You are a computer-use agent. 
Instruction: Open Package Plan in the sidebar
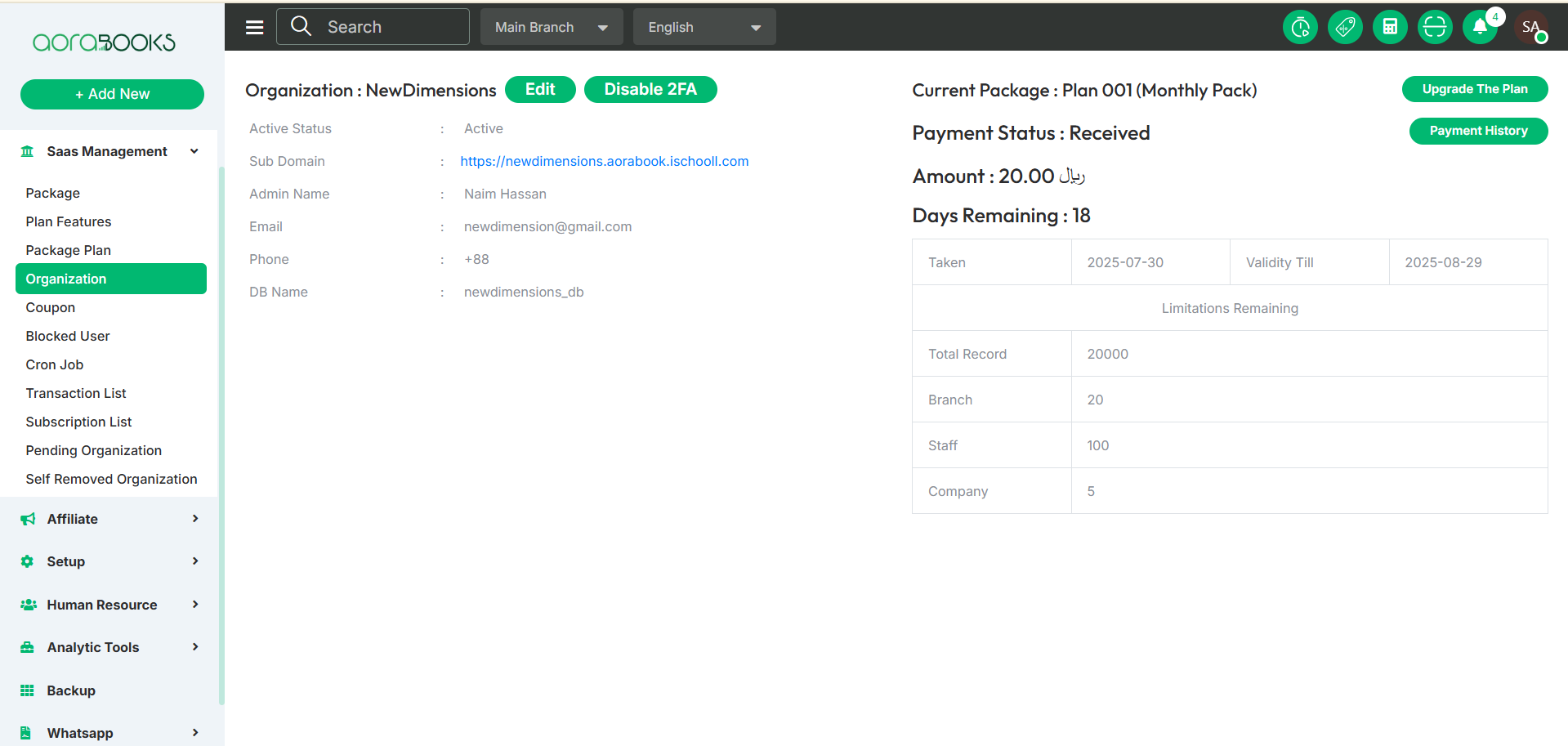[69, 250]
